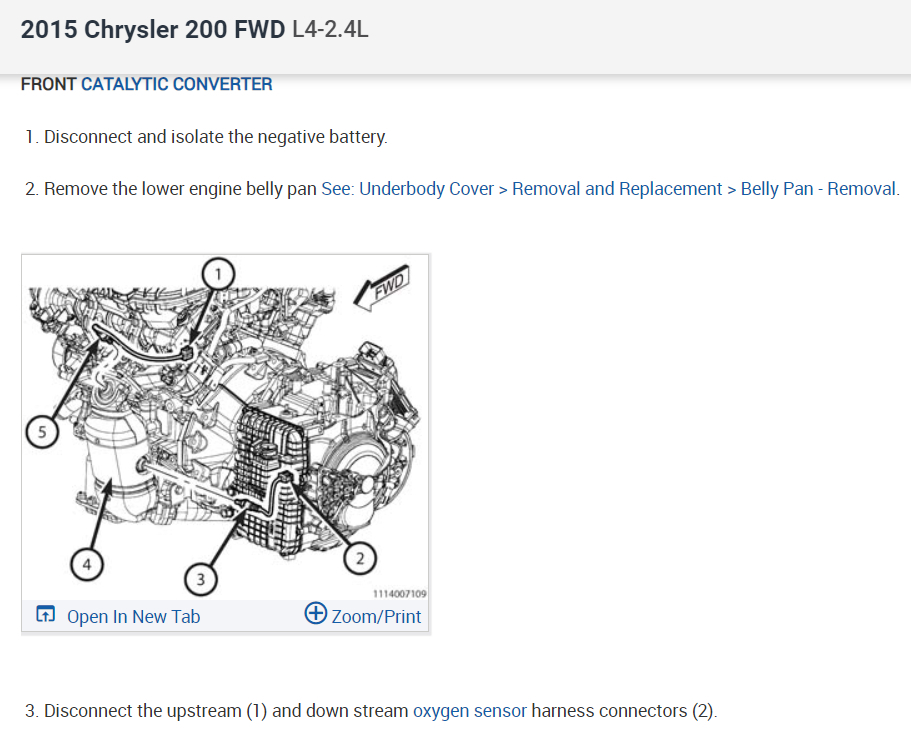Click the Zoom/Print label

(376, 617)
